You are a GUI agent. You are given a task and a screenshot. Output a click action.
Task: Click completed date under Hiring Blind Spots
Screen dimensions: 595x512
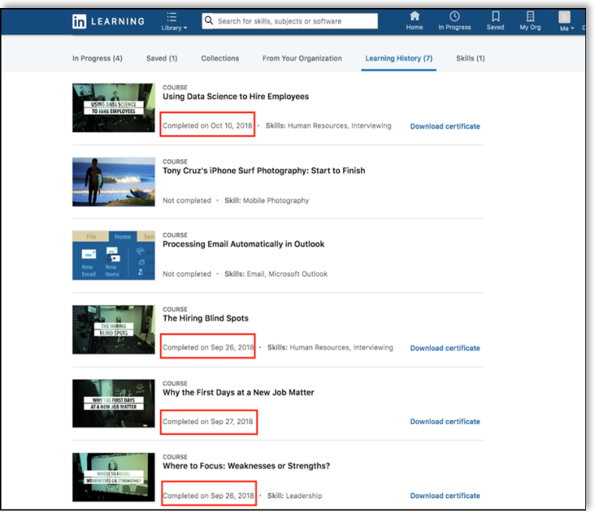208,347
